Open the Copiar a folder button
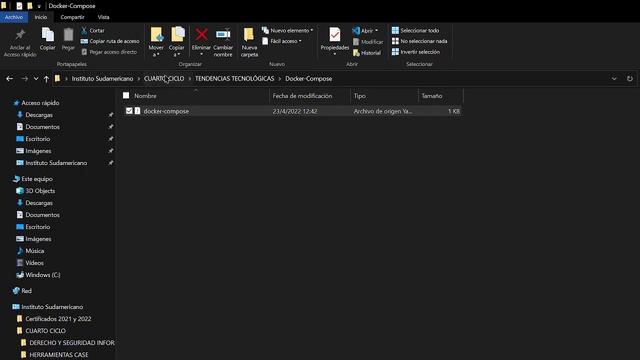The image size is (640, 360). point(177,42)
